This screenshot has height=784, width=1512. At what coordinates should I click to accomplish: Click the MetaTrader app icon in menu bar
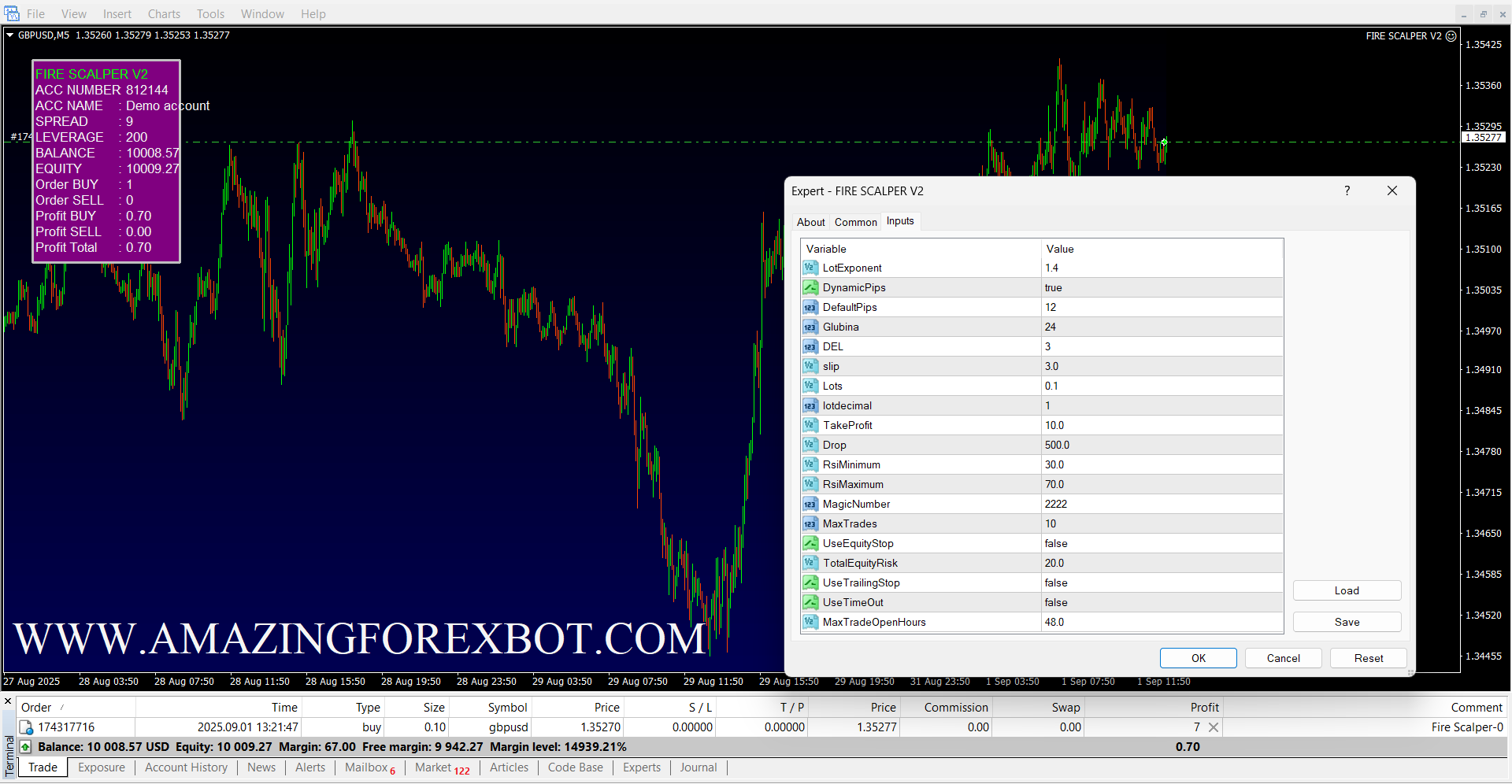(x=11, y=13)
